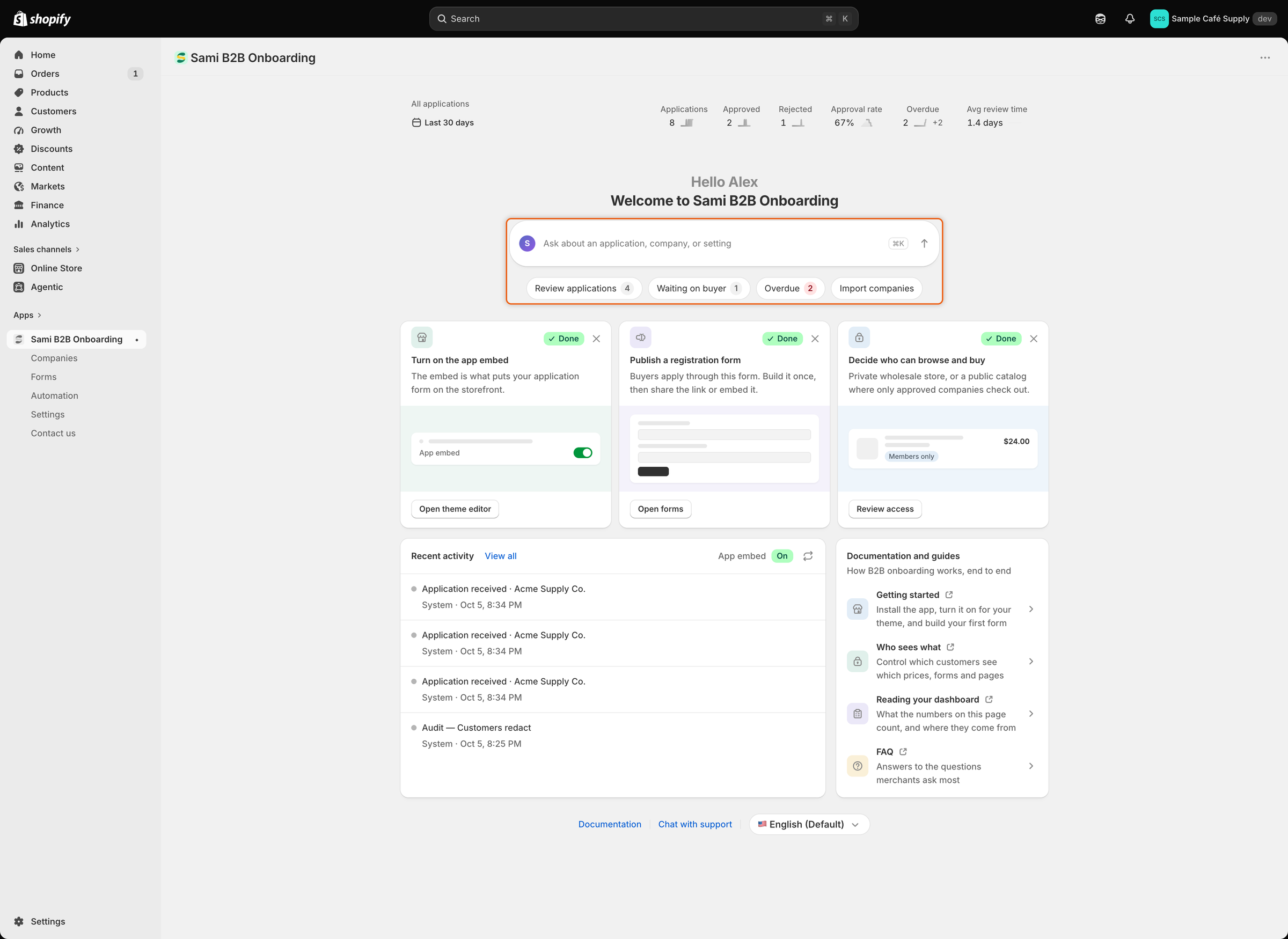Click the Growth gauge icon
This screenshot has width=1288, height=939.
point(19,130)
